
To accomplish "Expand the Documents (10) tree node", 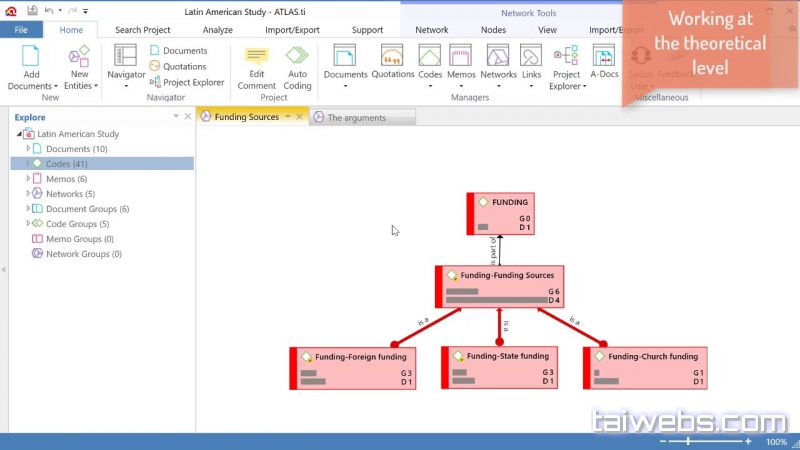I will coord(29,149).
